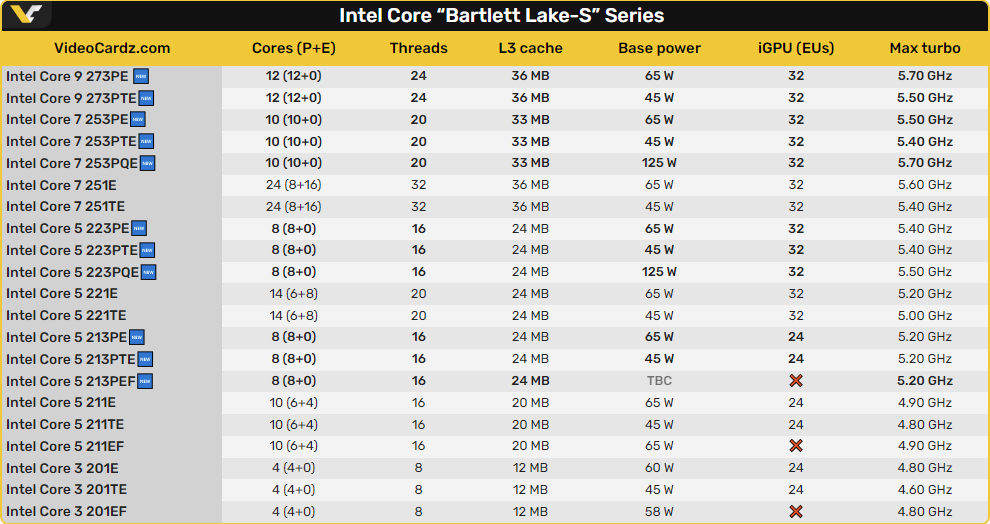Click the Max turbo column header

[x=925, y=48]
